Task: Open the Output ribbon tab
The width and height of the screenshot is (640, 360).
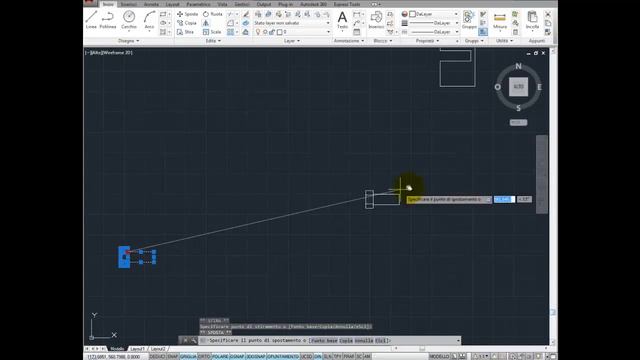Action: 264,4
